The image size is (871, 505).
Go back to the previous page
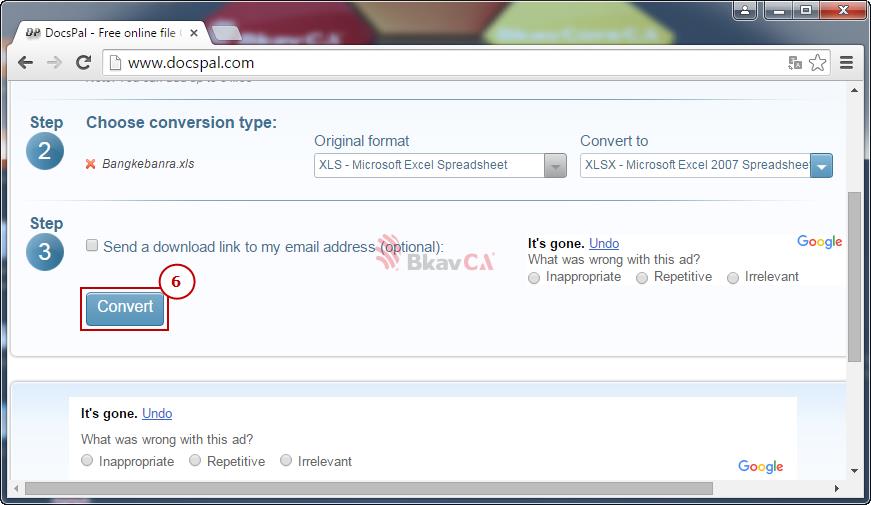click(x=26, y=63)
